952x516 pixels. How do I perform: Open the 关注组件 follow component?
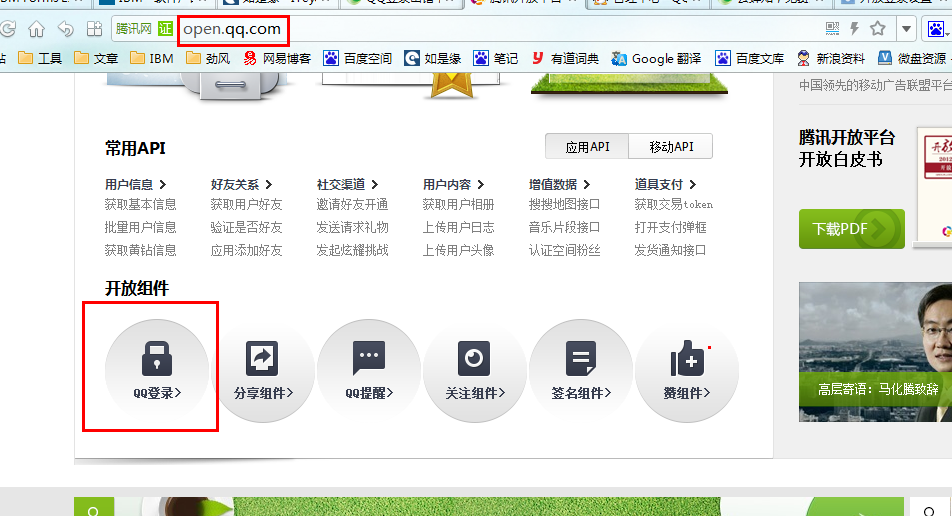[x=475, y=370]
